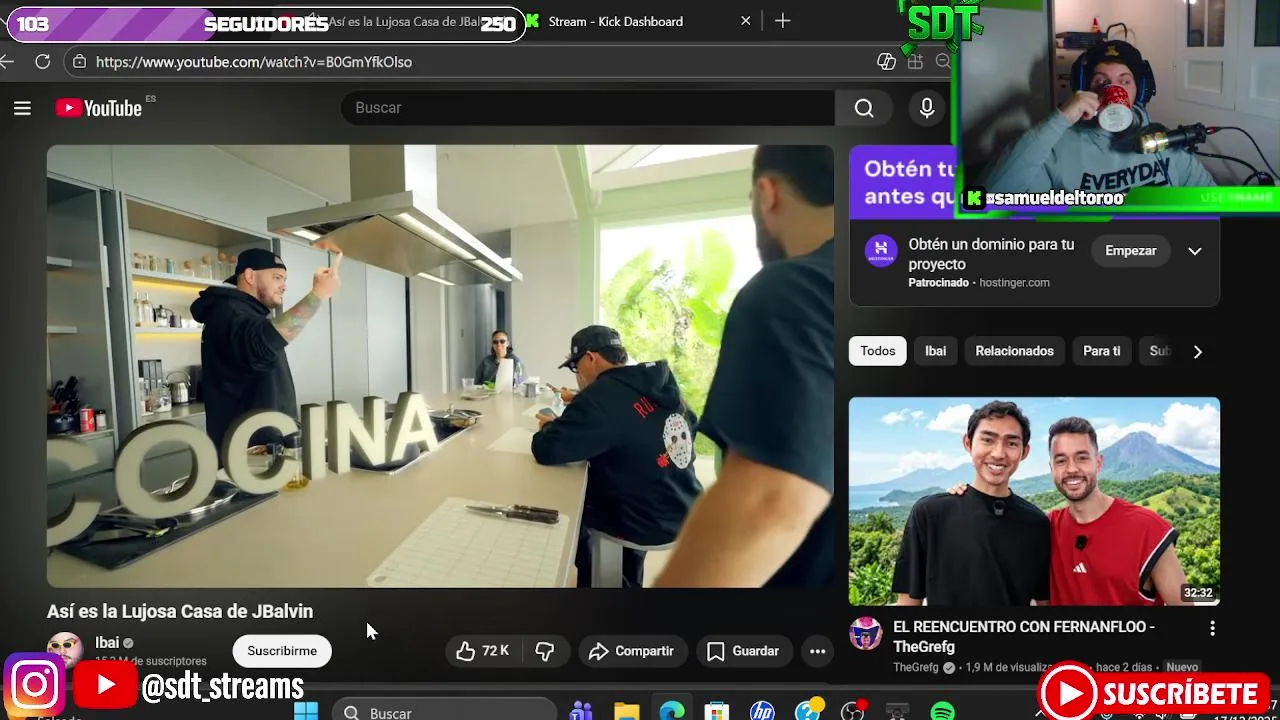The width and height of the screenshot is (1280, 720).
Task: Open File Explorer from taskbar
Action: (x=626, y=712)
